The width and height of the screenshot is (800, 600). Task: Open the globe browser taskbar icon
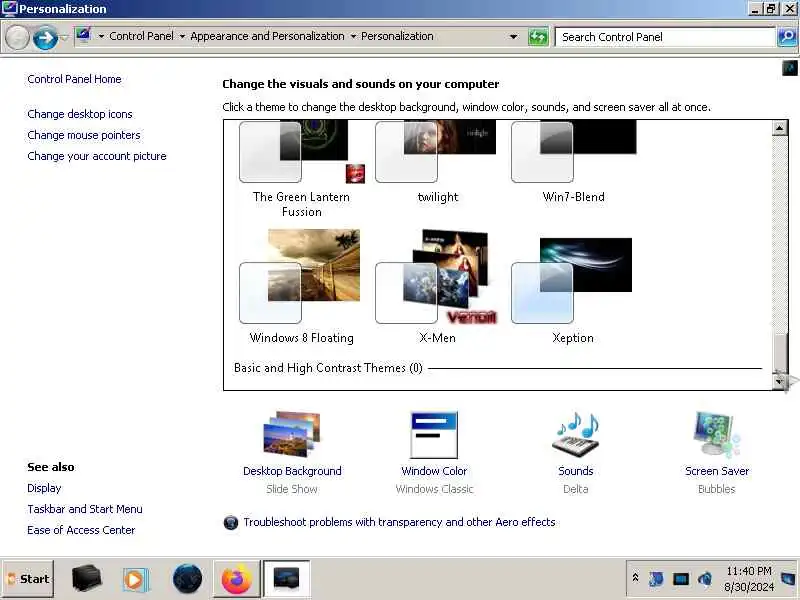[187, 579]
